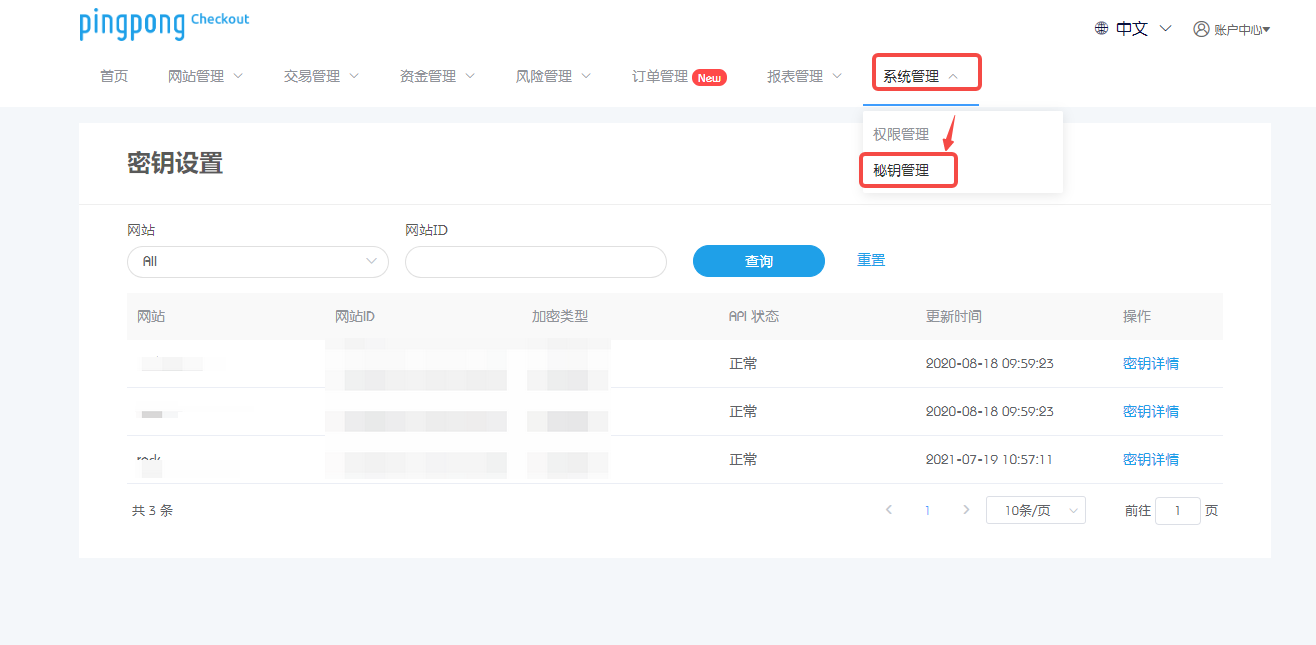Go to the 首页 tab
The width and height of the screenshot is (1316, 645).
point(114,76)
